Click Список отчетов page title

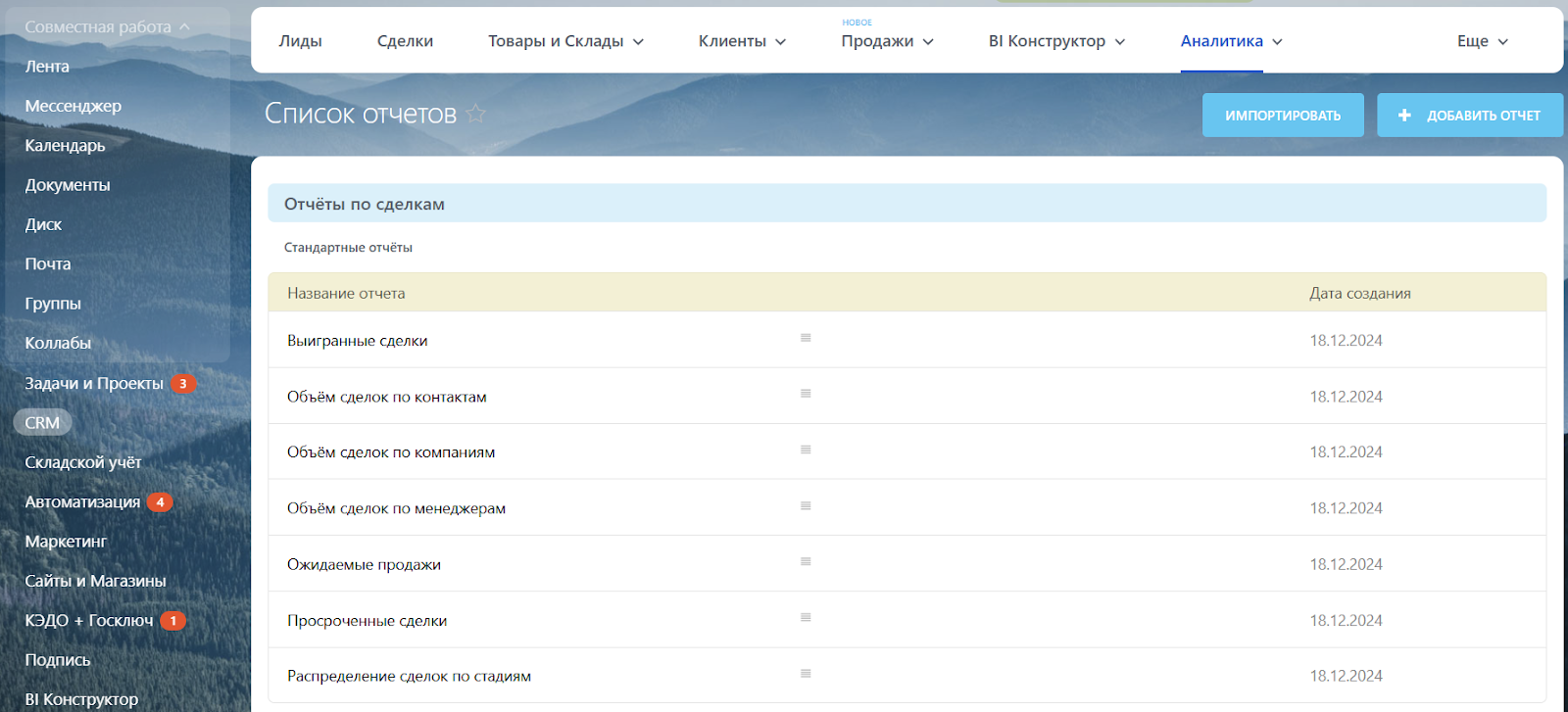tap(361, 114)
